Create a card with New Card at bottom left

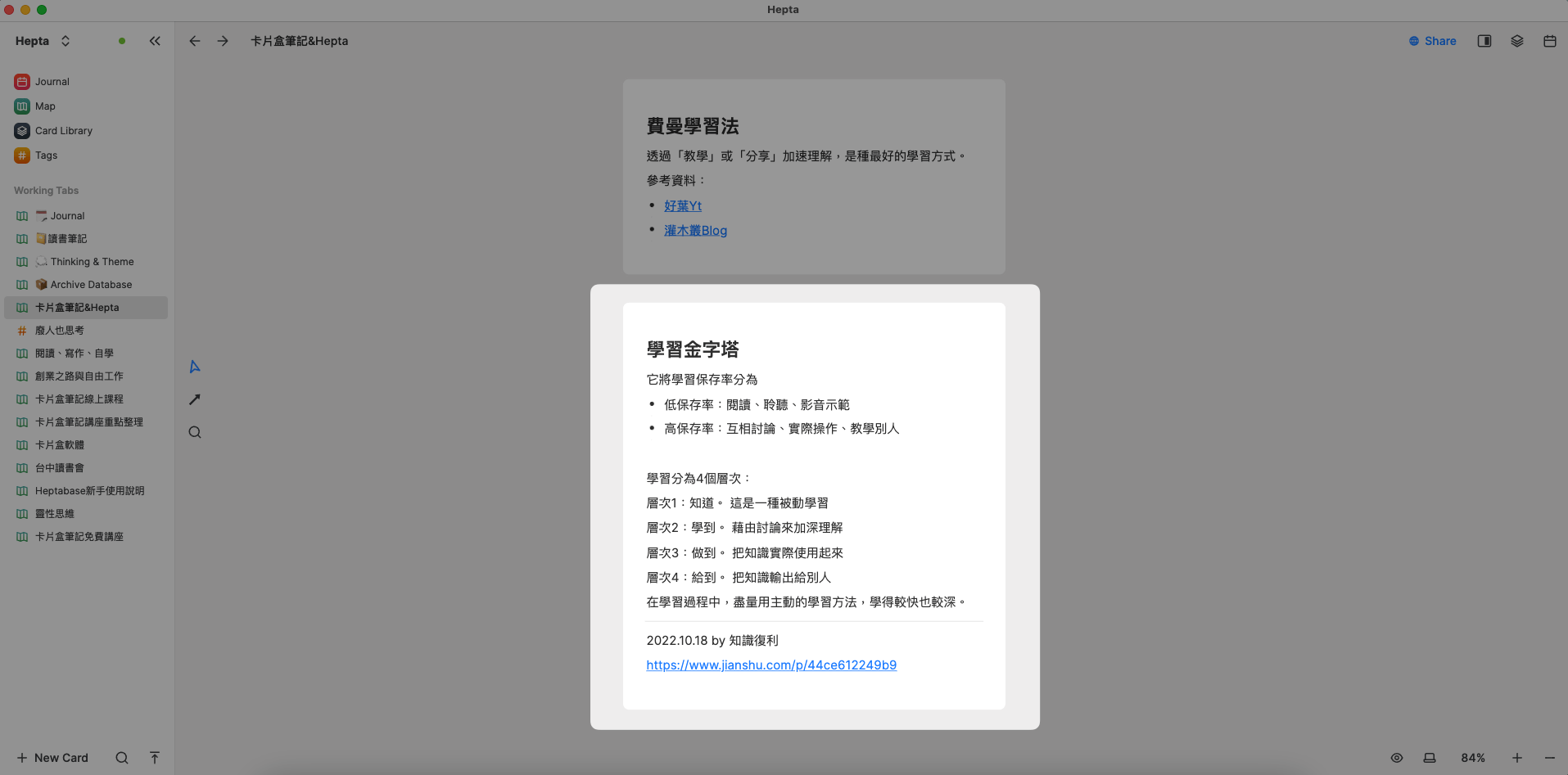pyautogui.click(x=52, y=758)
